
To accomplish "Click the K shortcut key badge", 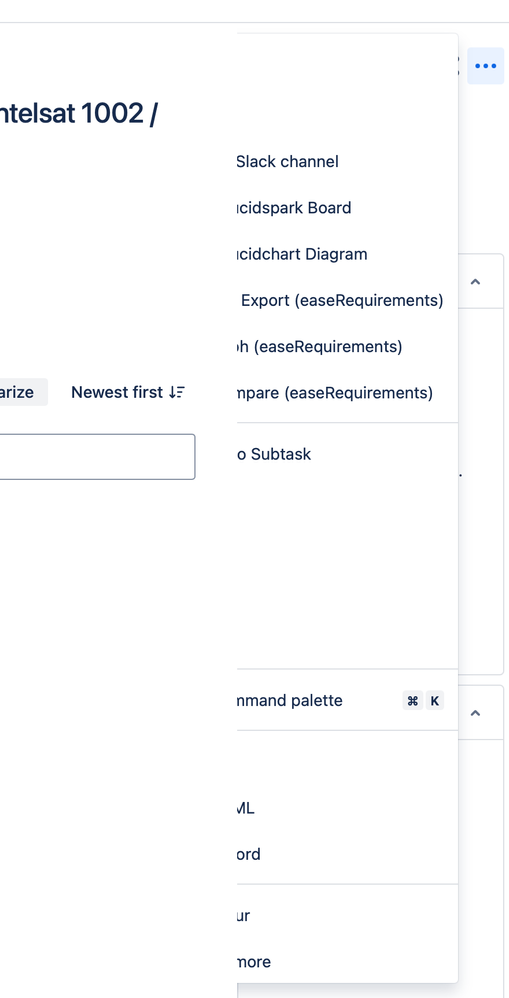I will point(435,701).
